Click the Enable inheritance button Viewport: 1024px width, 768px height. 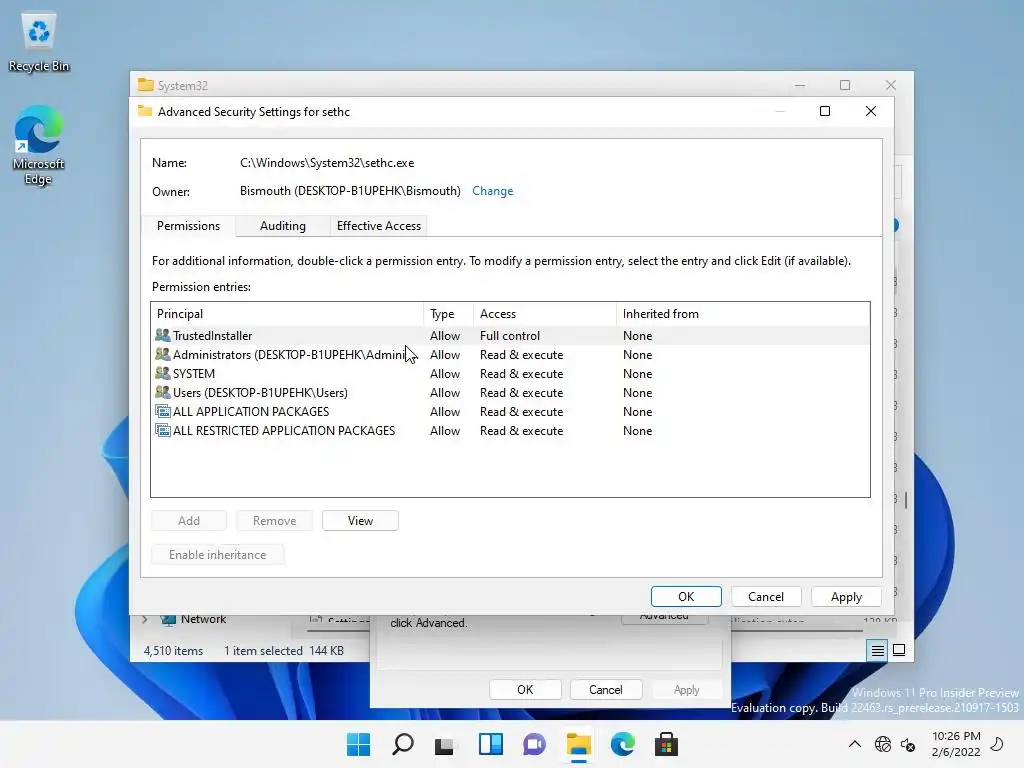(217, 554)
